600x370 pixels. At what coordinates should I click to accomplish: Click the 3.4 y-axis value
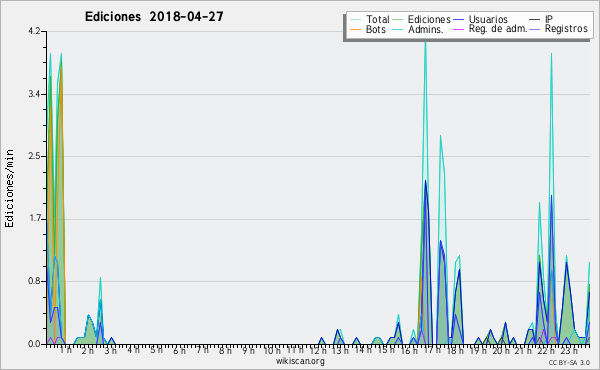coord(34,94)
